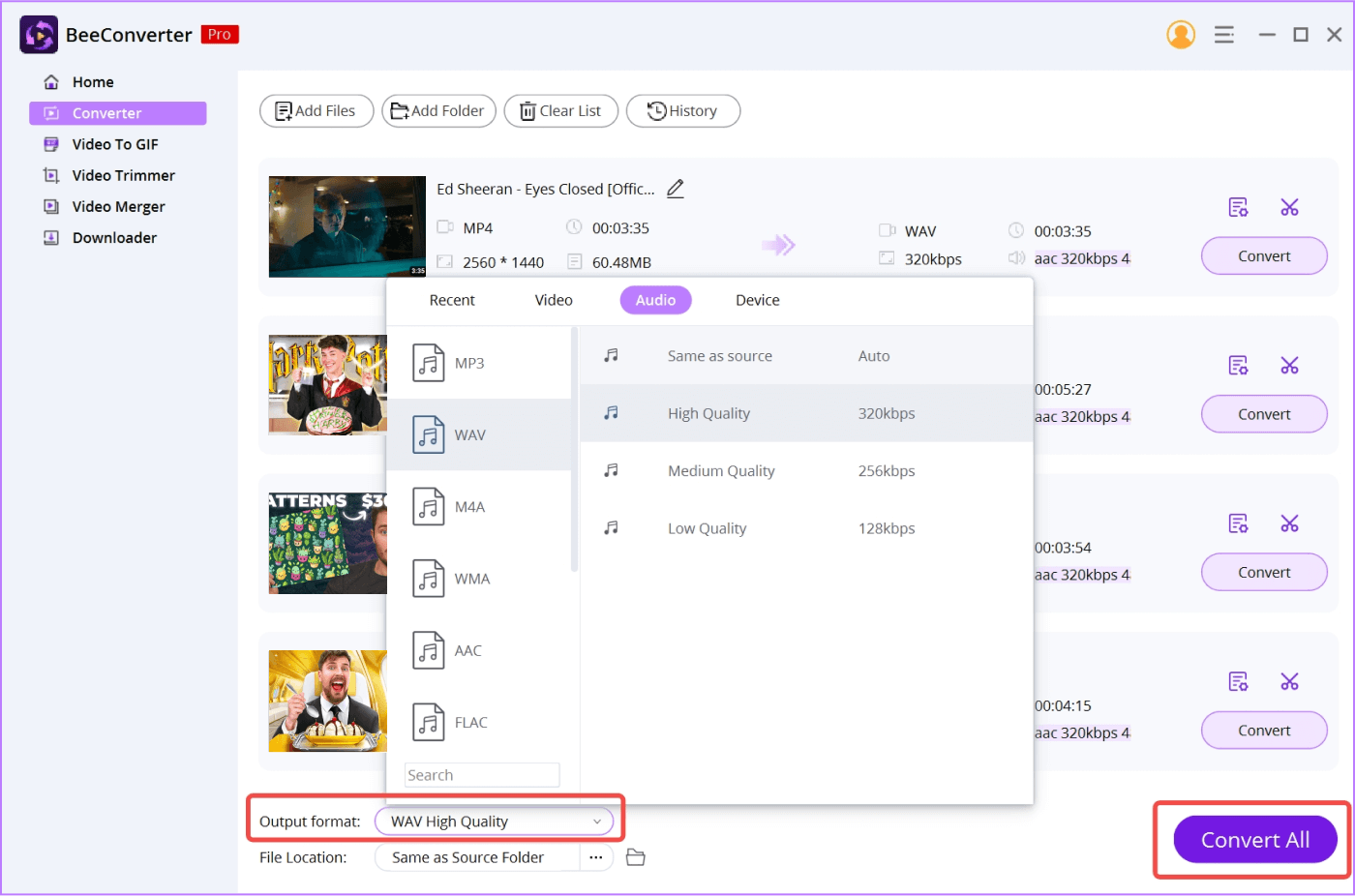Expand the Output format dropdown

tap(495, 821)
